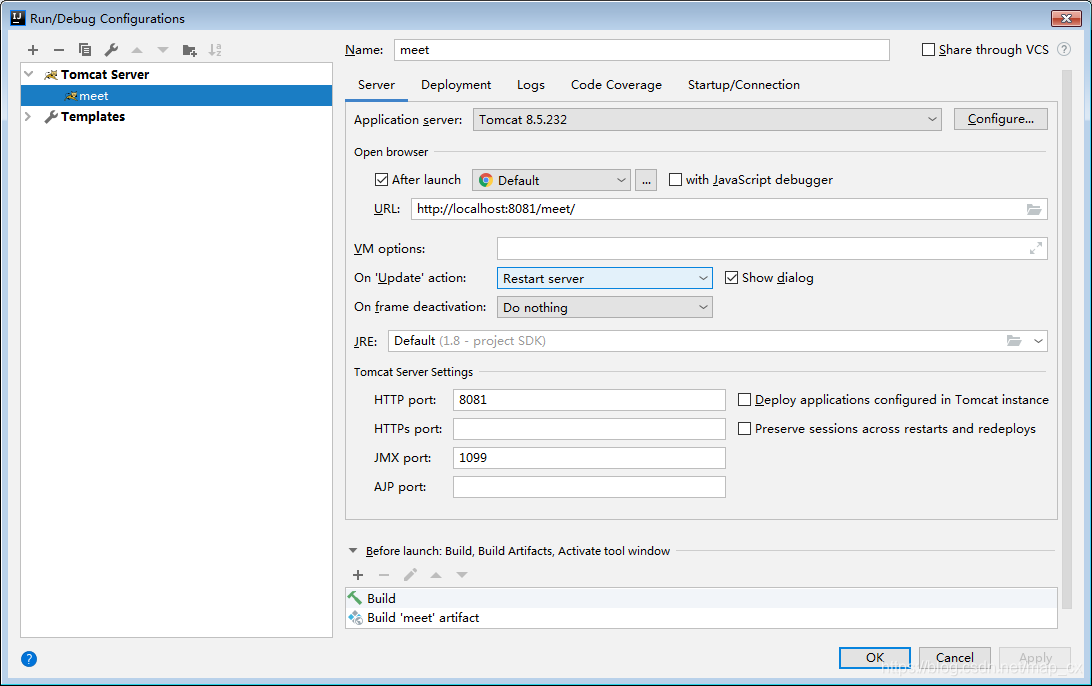Remove the selected Before launch task
This screenshot has height=686, width=1092.
[x=384, y=575]
